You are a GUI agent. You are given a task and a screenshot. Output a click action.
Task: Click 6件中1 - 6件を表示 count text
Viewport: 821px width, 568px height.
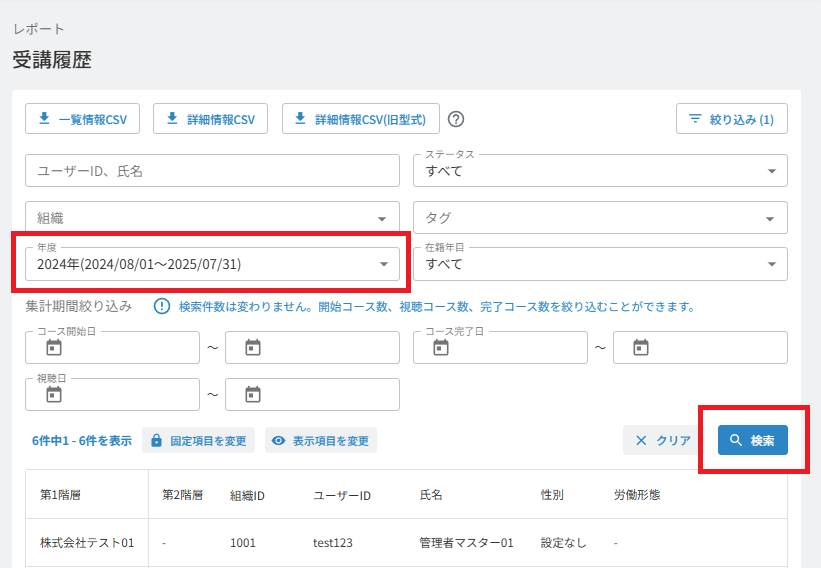(x=82, y=441)
